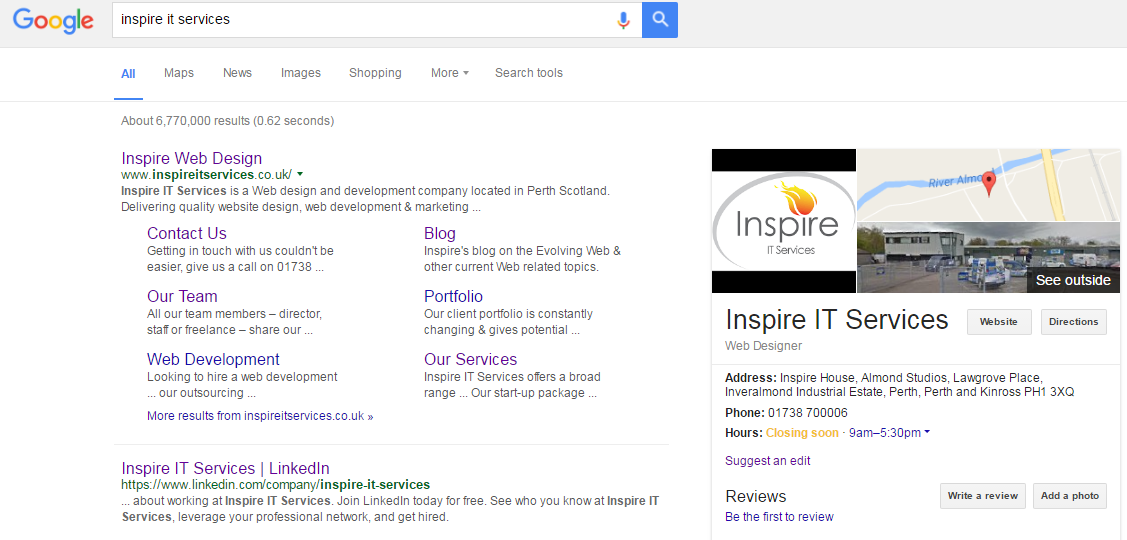The image size is (1127, 540).
Task: Open the Blog sitelink
Action: point(440,234)
